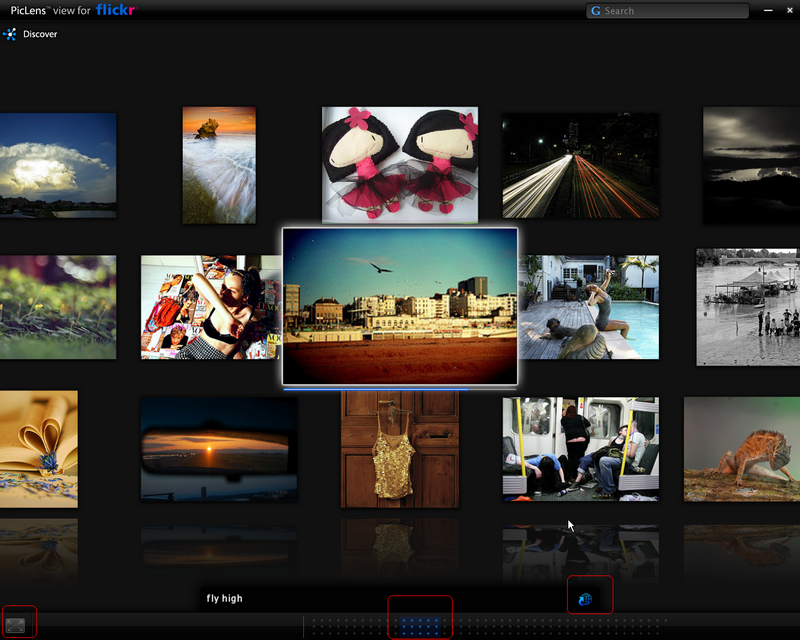Open the subway passengers photo
This screenshot has height=640, width=800.
tap(580, 449)
